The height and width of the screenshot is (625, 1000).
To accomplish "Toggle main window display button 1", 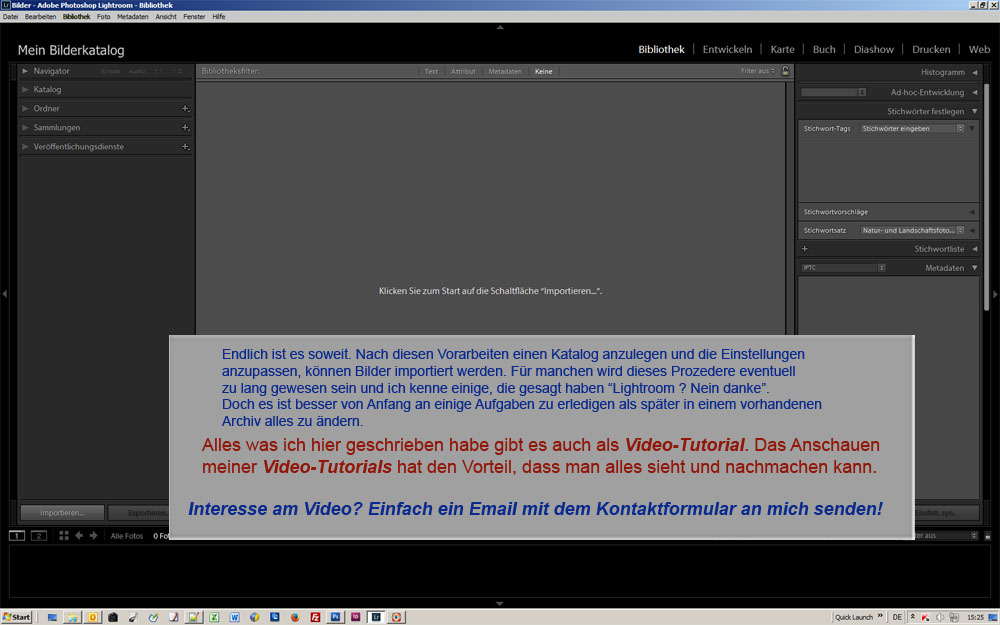I will [17, 536].
